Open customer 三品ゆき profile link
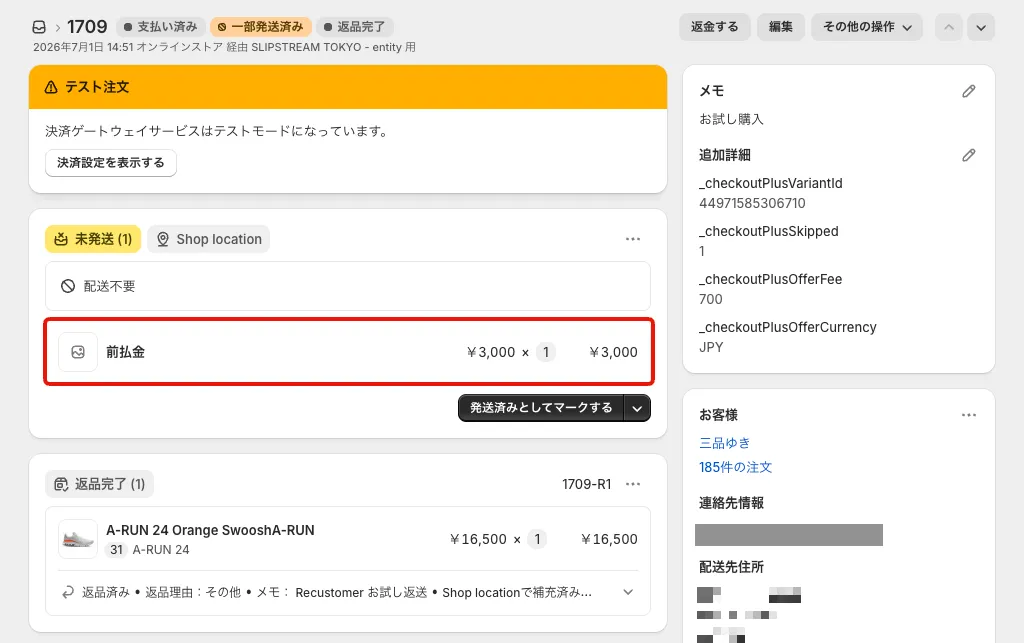The width and height of the screenshot is (1024, 643). pos(724,443)
